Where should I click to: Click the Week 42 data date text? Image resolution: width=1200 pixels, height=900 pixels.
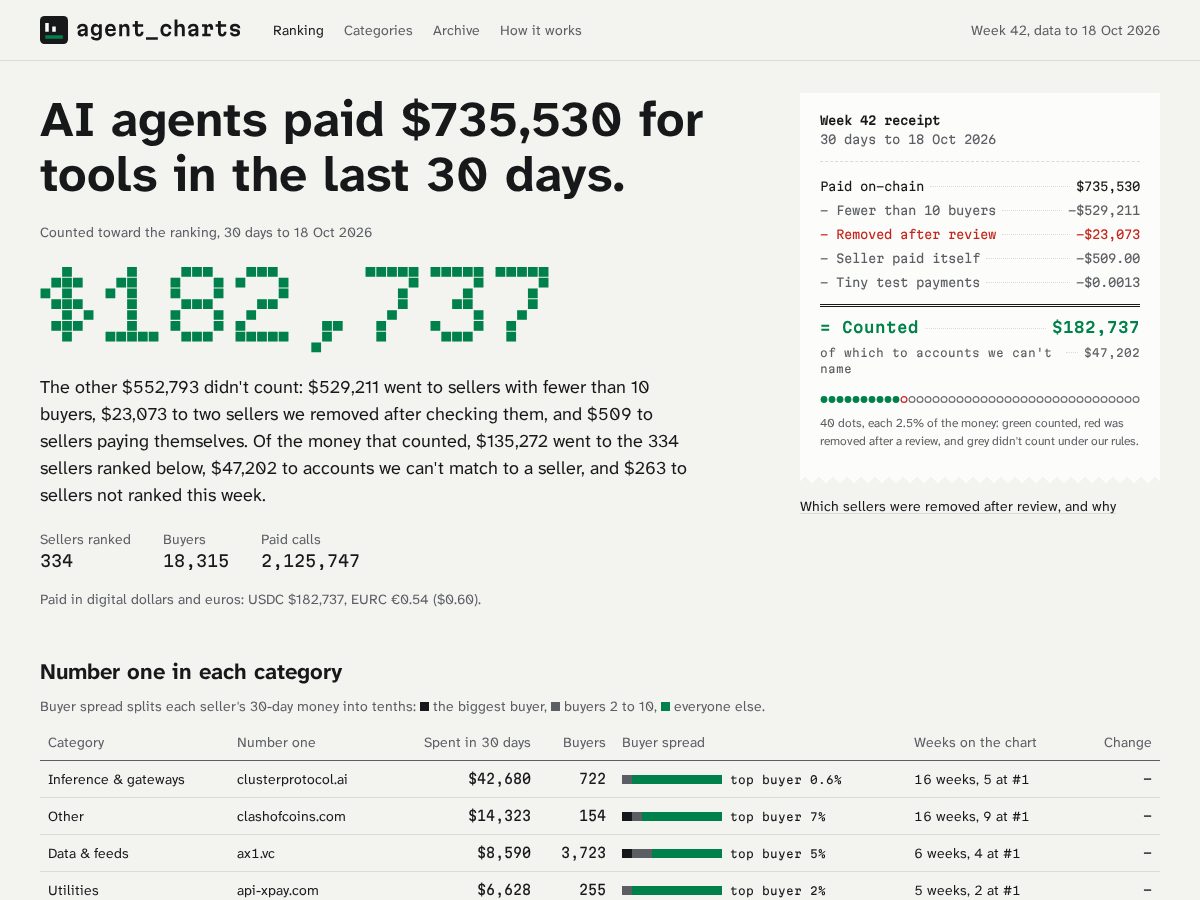[1065, 31]
